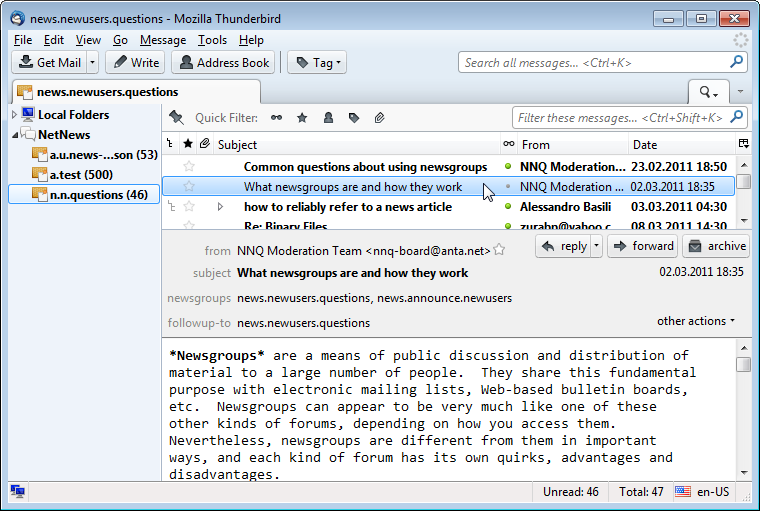Click the message body vertical scrollbar thumb
Viewport: 760px width, 511px height.
[x=743, y=364]
